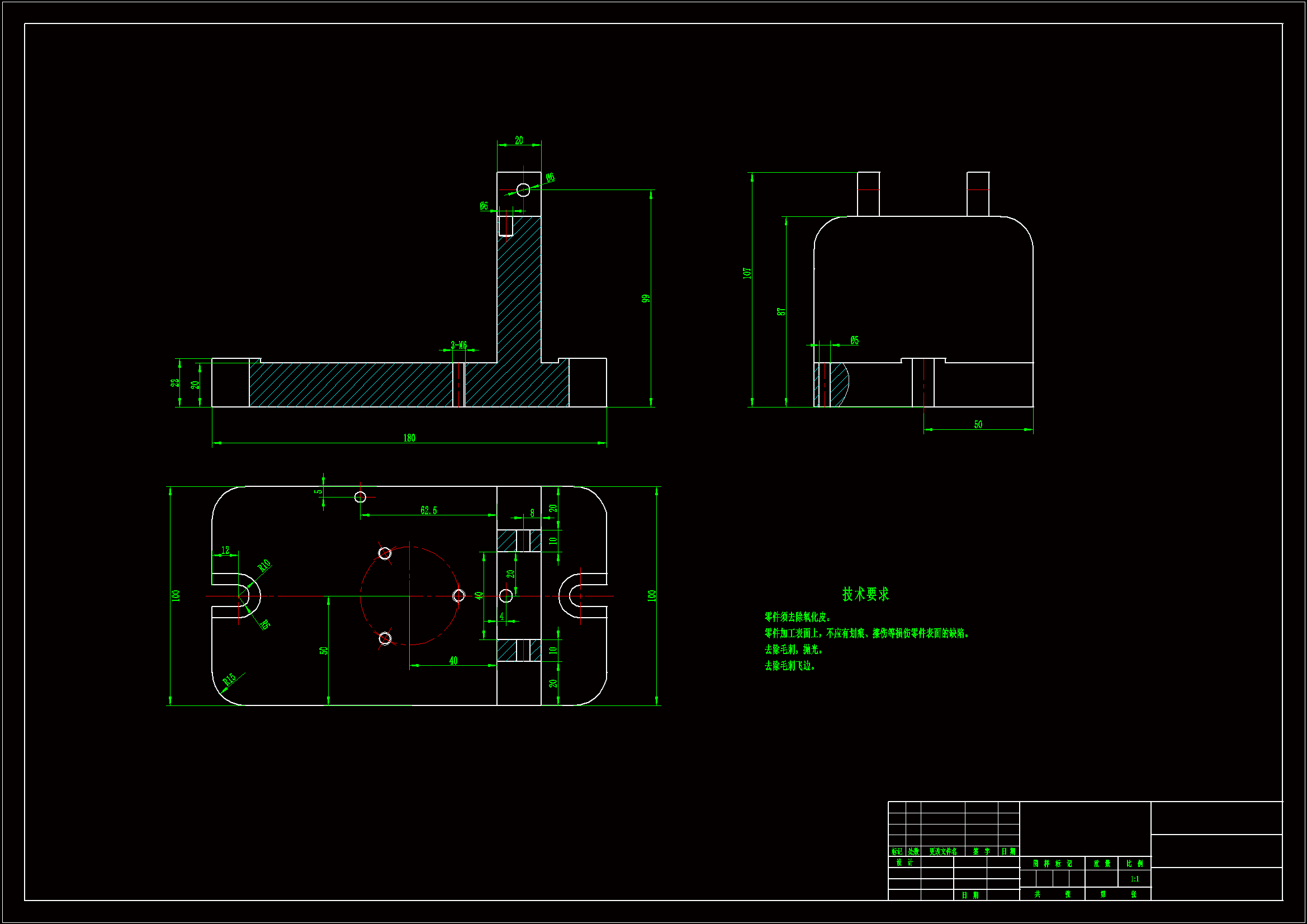Click the Ø5 hole dimension in side view
Viewport: 1307px width, 924px height.
click(854, 340)
